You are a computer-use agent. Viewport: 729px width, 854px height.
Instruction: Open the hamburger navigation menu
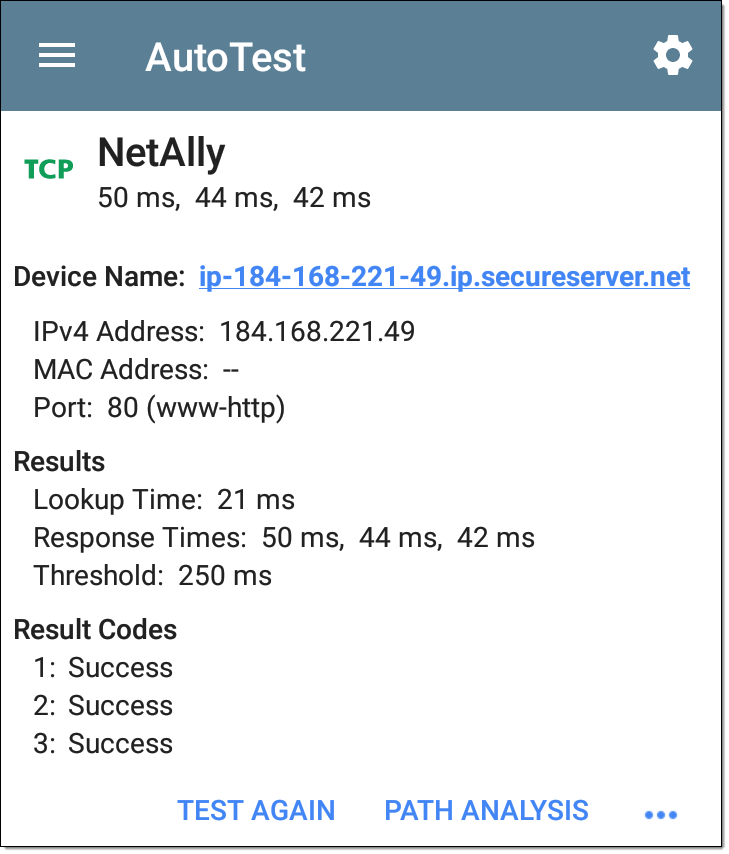(x=57, y=56)
